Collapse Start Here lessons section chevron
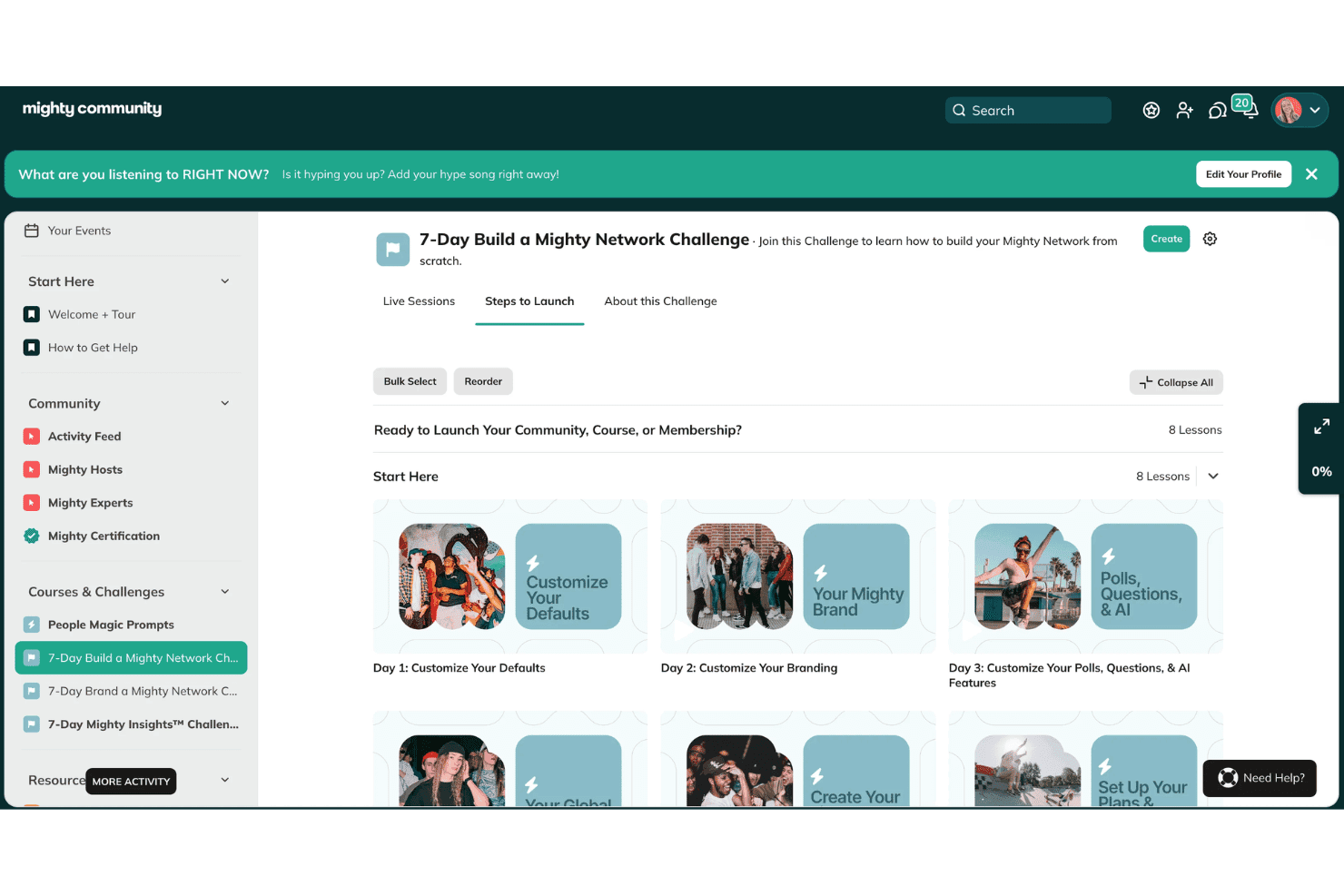The width and height of the screenshot is (1344, 896). (x=1213, y=476)
